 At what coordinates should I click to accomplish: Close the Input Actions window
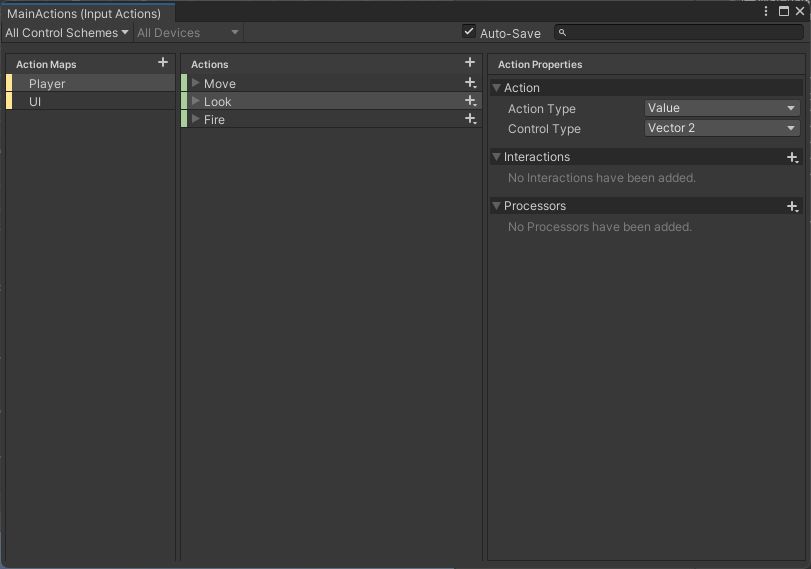[800, 11]
